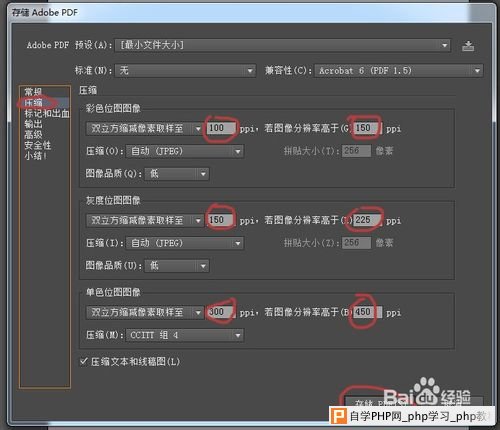
Task: Select 小结 in the category list
Action: (35, 156)
